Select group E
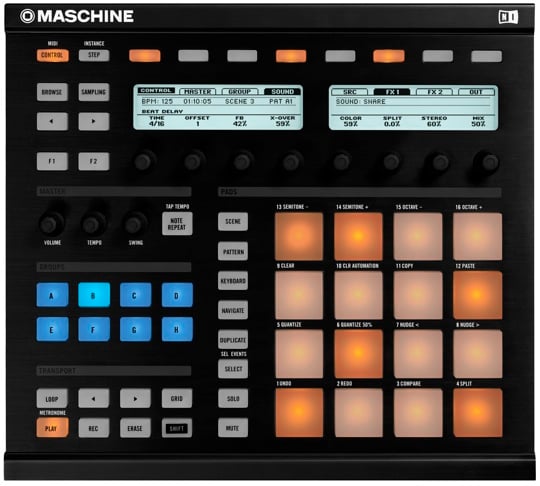The width and height of the screenshot is (540, 486). click(x=52, y=330)
